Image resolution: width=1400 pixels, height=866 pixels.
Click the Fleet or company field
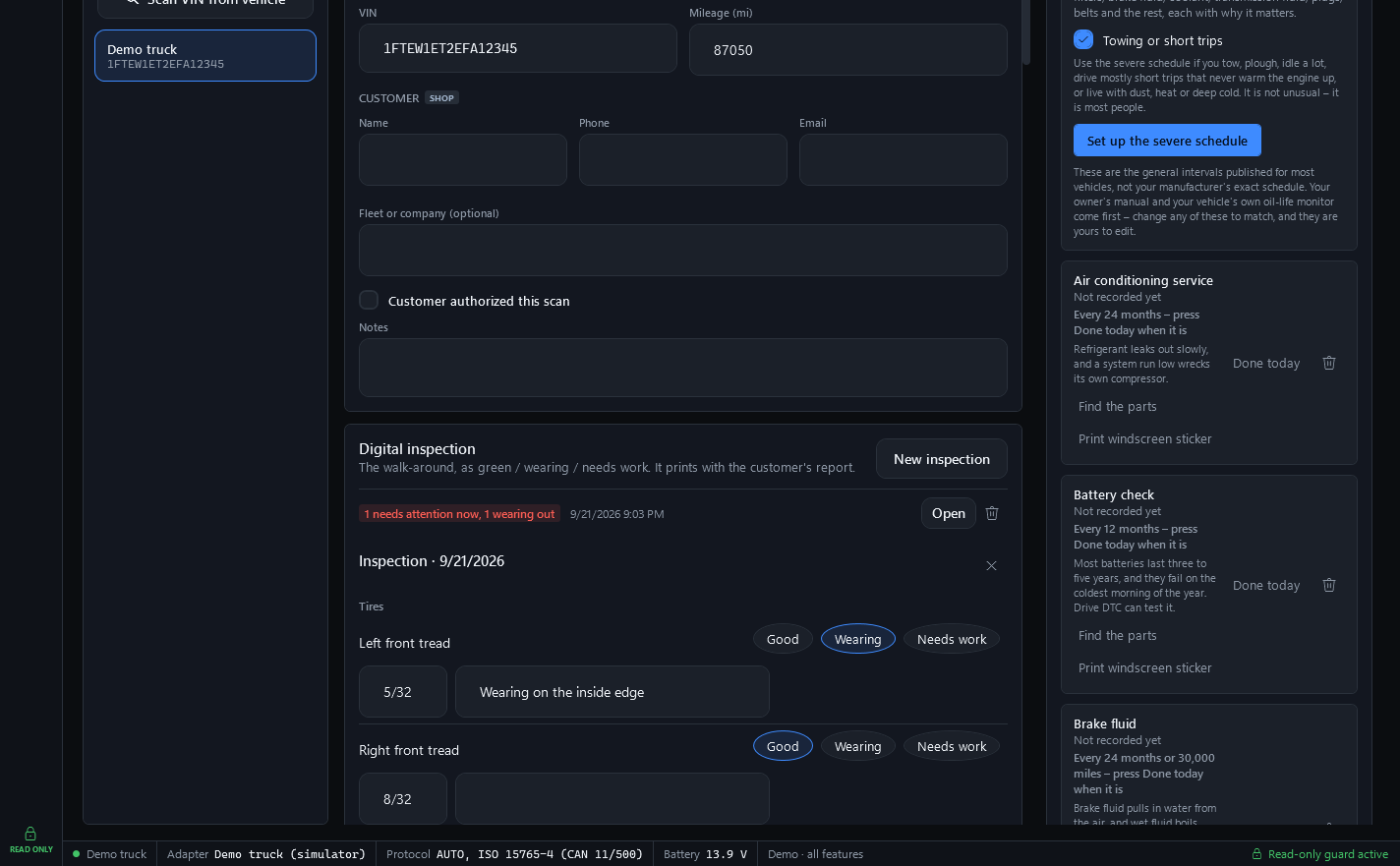(683, 250)
